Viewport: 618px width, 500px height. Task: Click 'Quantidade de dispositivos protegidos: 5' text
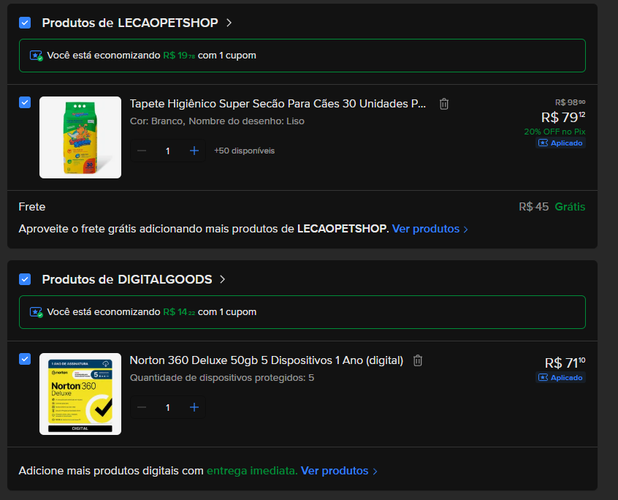click(222, 378)
